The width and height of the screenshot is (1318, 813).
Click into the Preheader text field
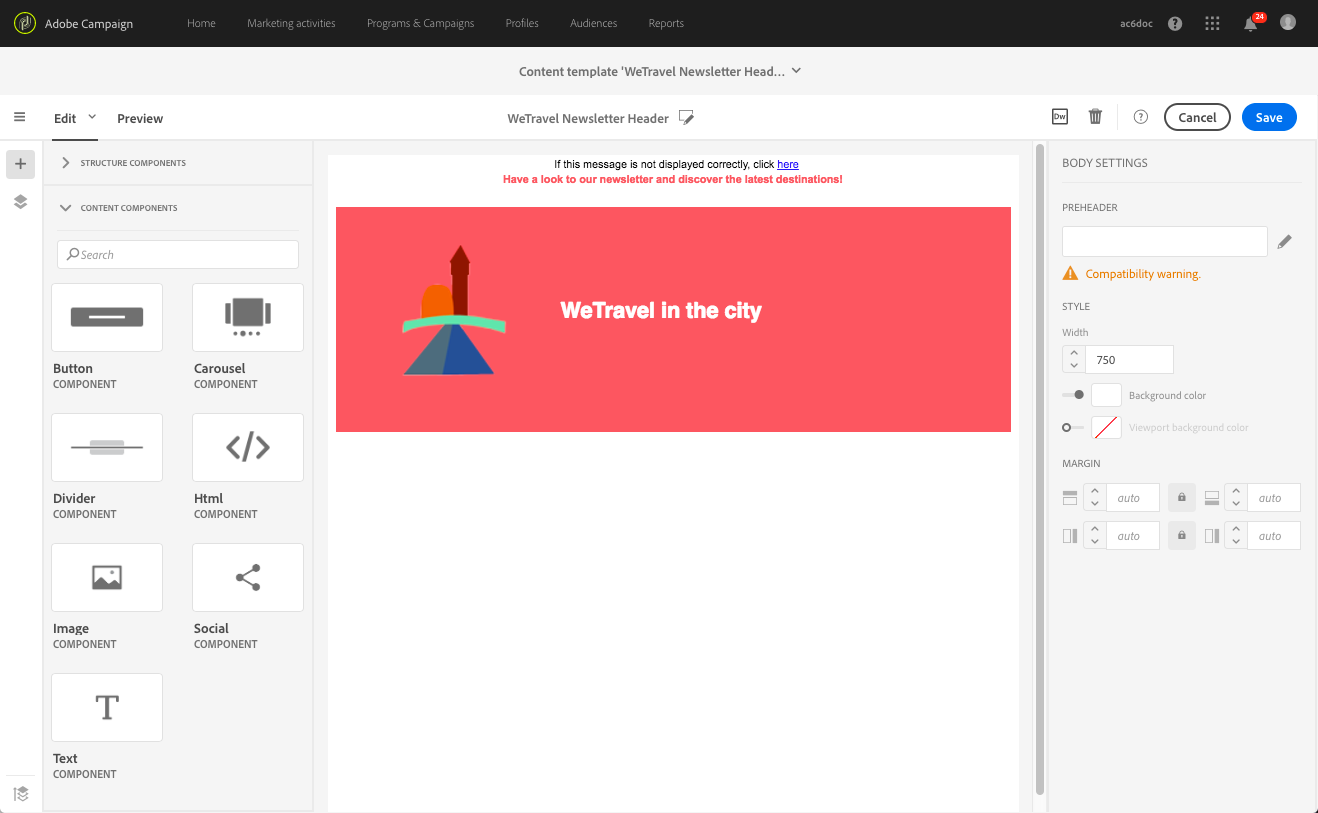1165,241
